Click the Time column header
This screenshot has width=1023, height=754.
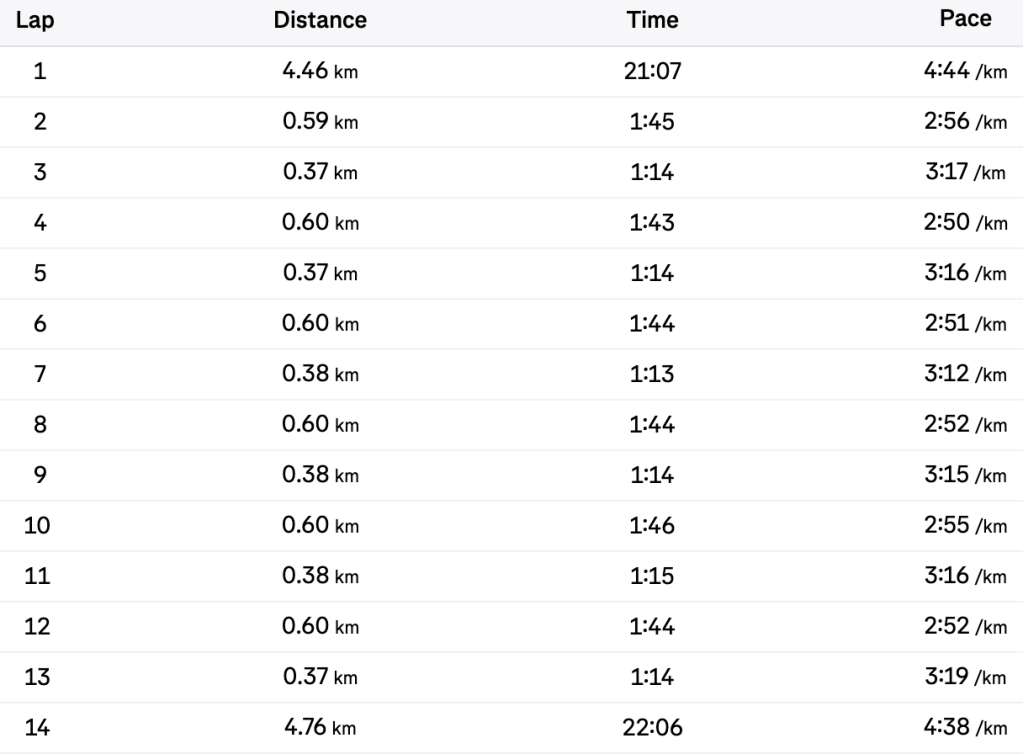(x=652, y=20)
